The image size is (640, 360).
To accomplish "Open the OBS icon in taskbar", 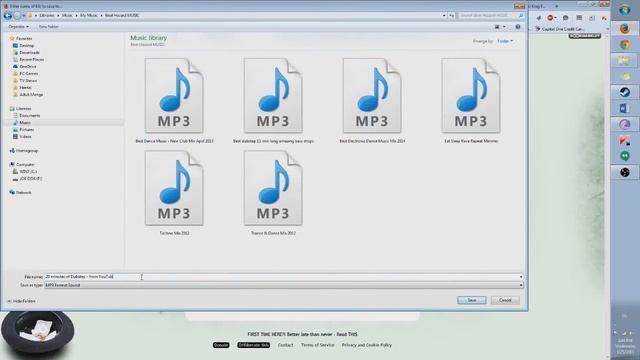I will click(624, 172).
